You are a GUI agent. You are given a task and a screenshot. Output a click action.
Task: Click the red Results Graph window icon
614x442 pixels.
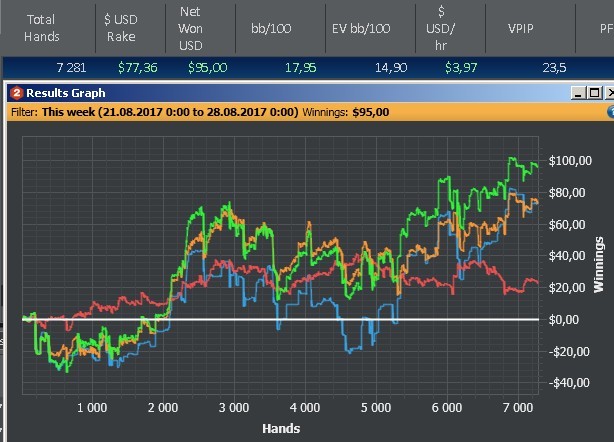(16, 93)
